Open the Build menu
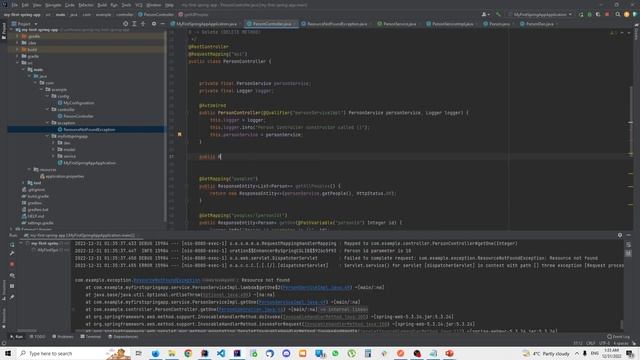The height and width of the screenshot is (360, 640). point(102,5)
